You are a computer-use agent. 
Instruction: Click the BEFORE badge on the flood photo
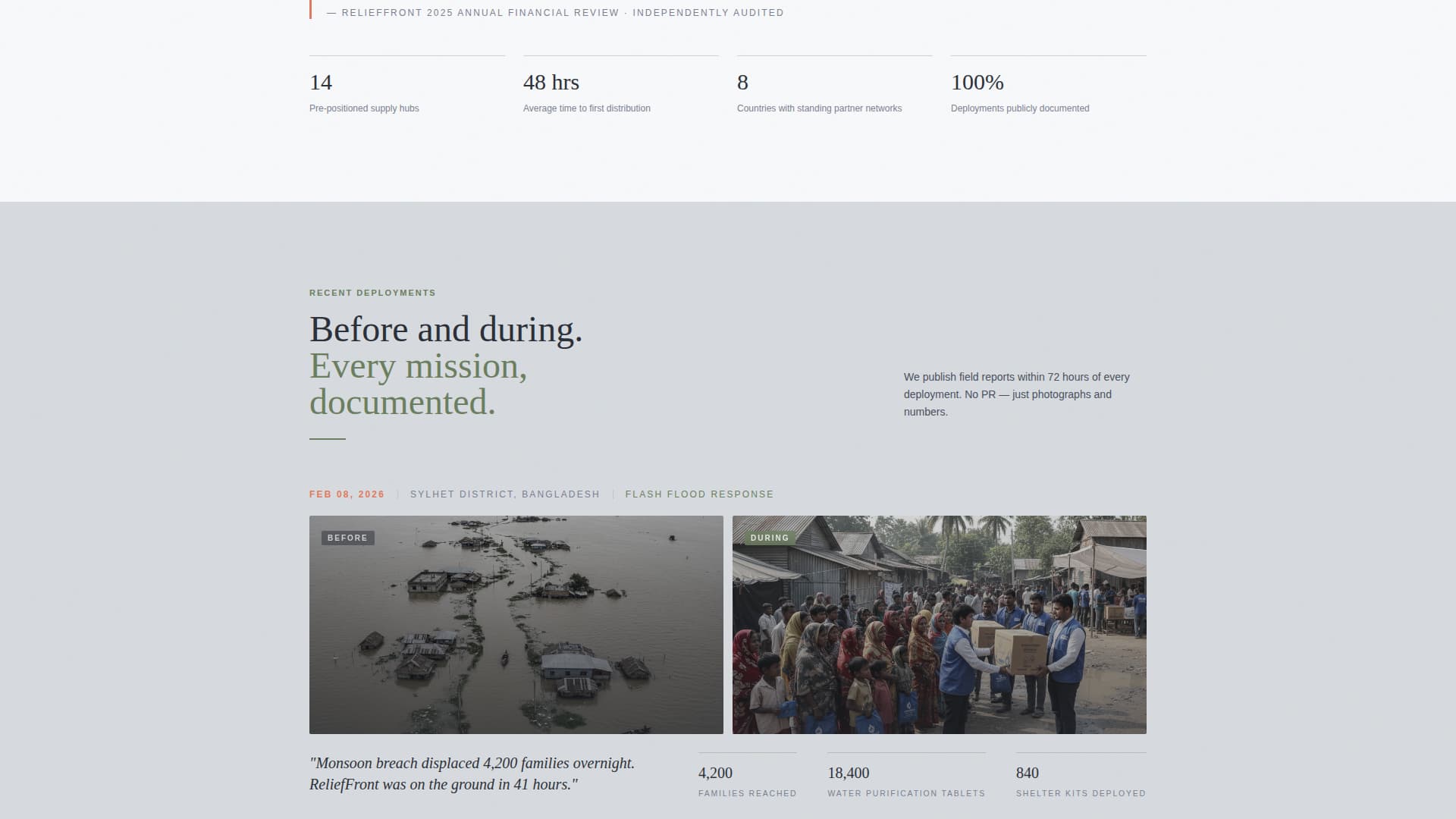pyautogui.click(x=347, y=538)
